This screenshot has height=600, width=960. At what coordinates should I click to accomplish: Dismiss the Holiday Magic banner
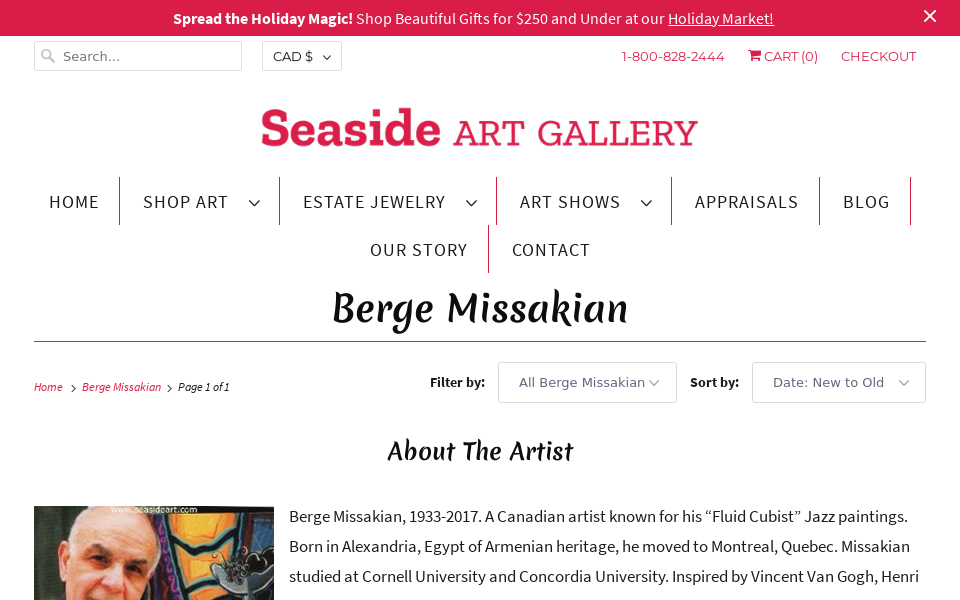(x=930, y=16)
